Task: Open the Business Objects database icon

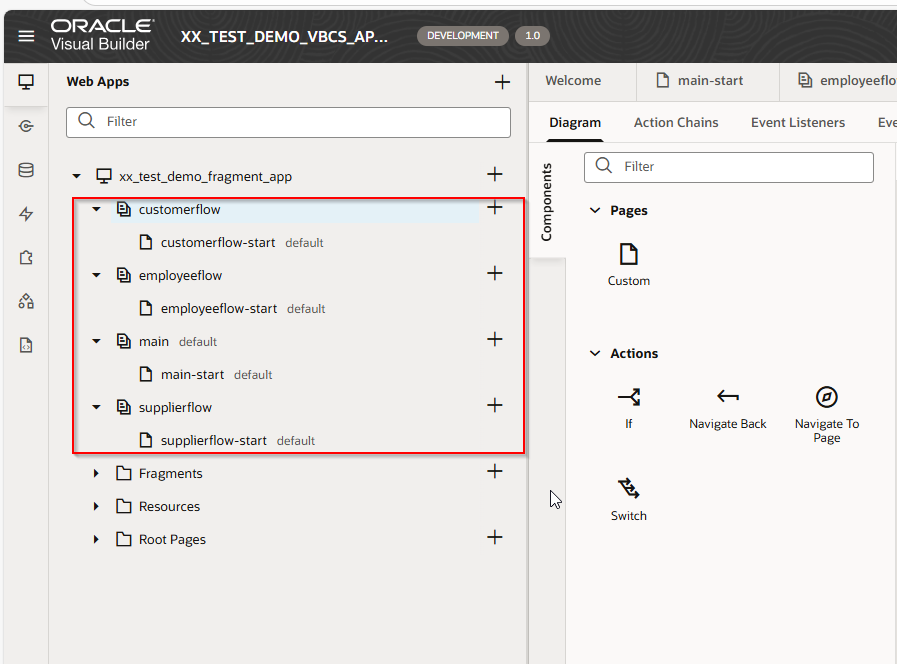Action: pyautogui.click(x=26, y=170)
